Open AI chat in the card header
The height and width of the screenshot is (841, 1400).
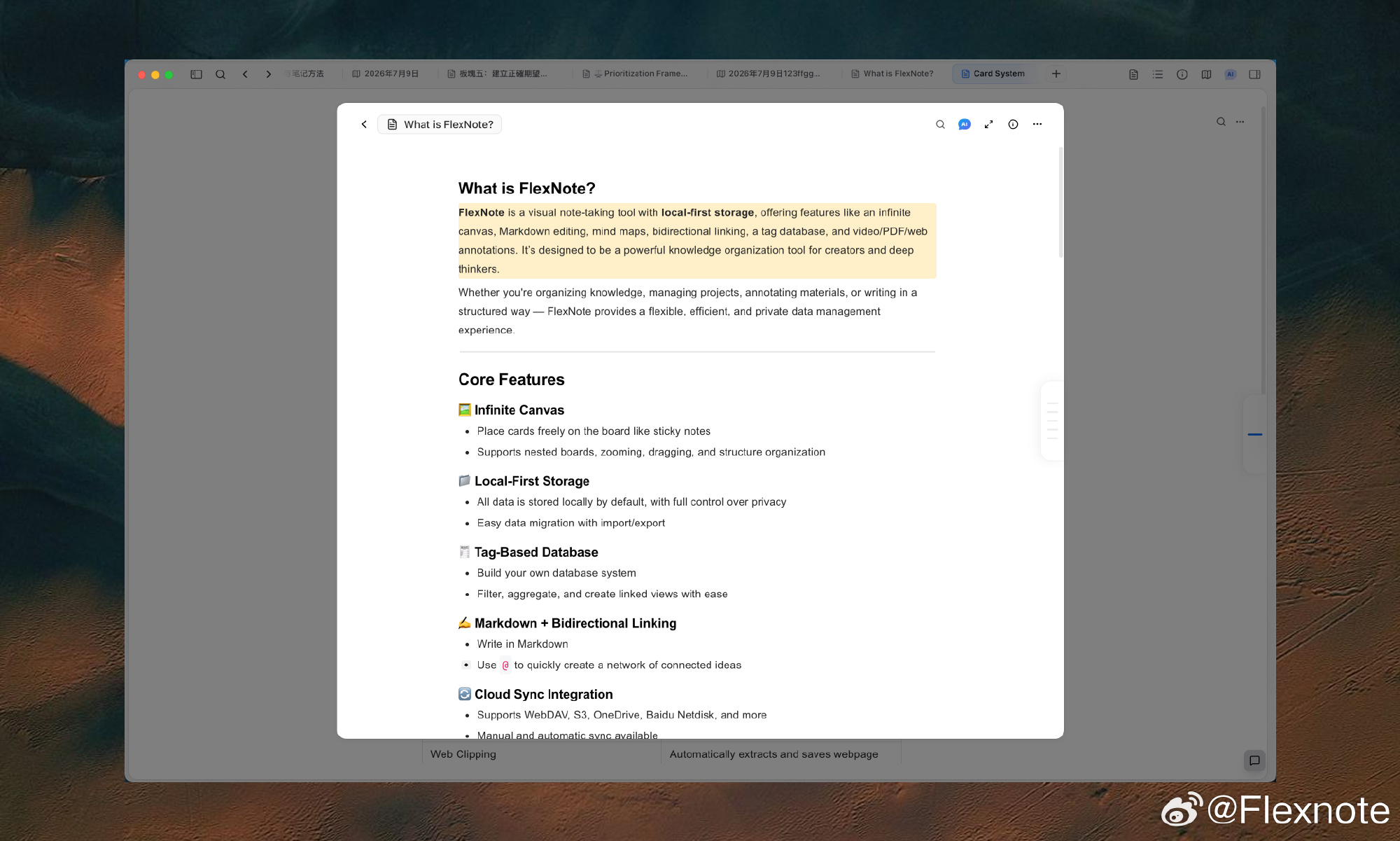pos(965,125)
